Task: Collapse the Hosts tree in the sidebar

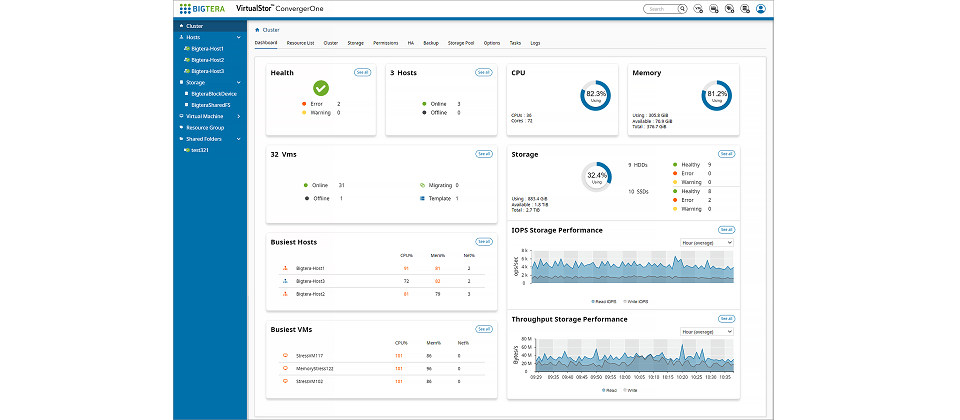Action: pos(238,37)
